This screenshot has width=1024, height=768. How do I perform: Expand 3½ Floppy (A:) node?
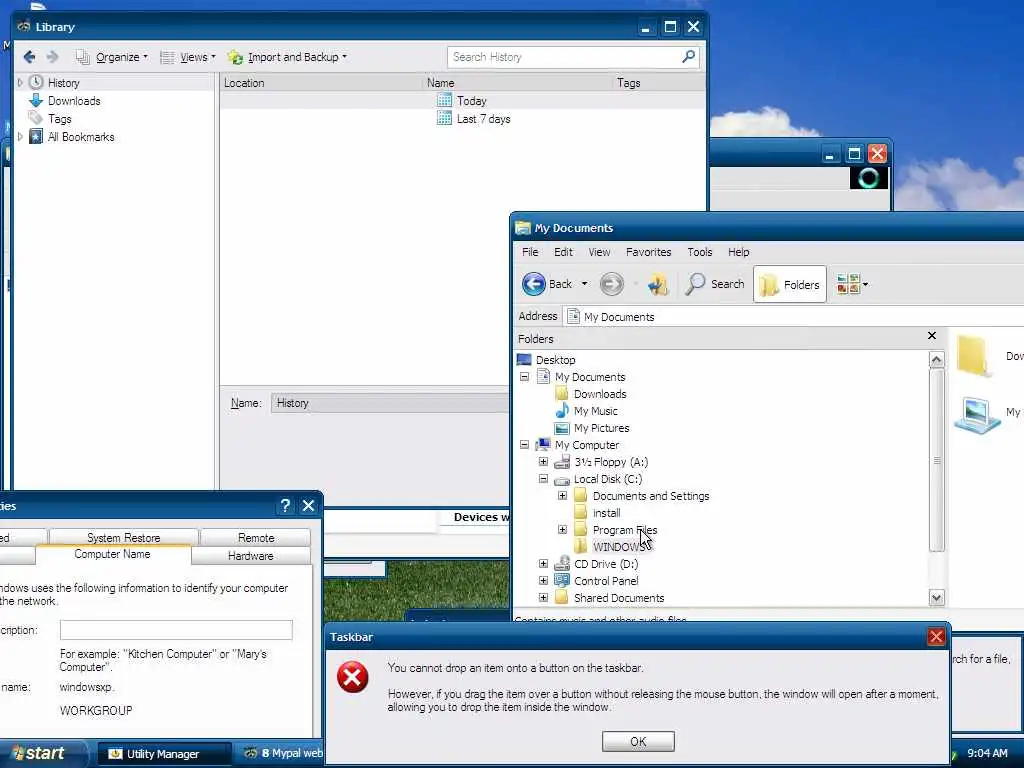543,462
